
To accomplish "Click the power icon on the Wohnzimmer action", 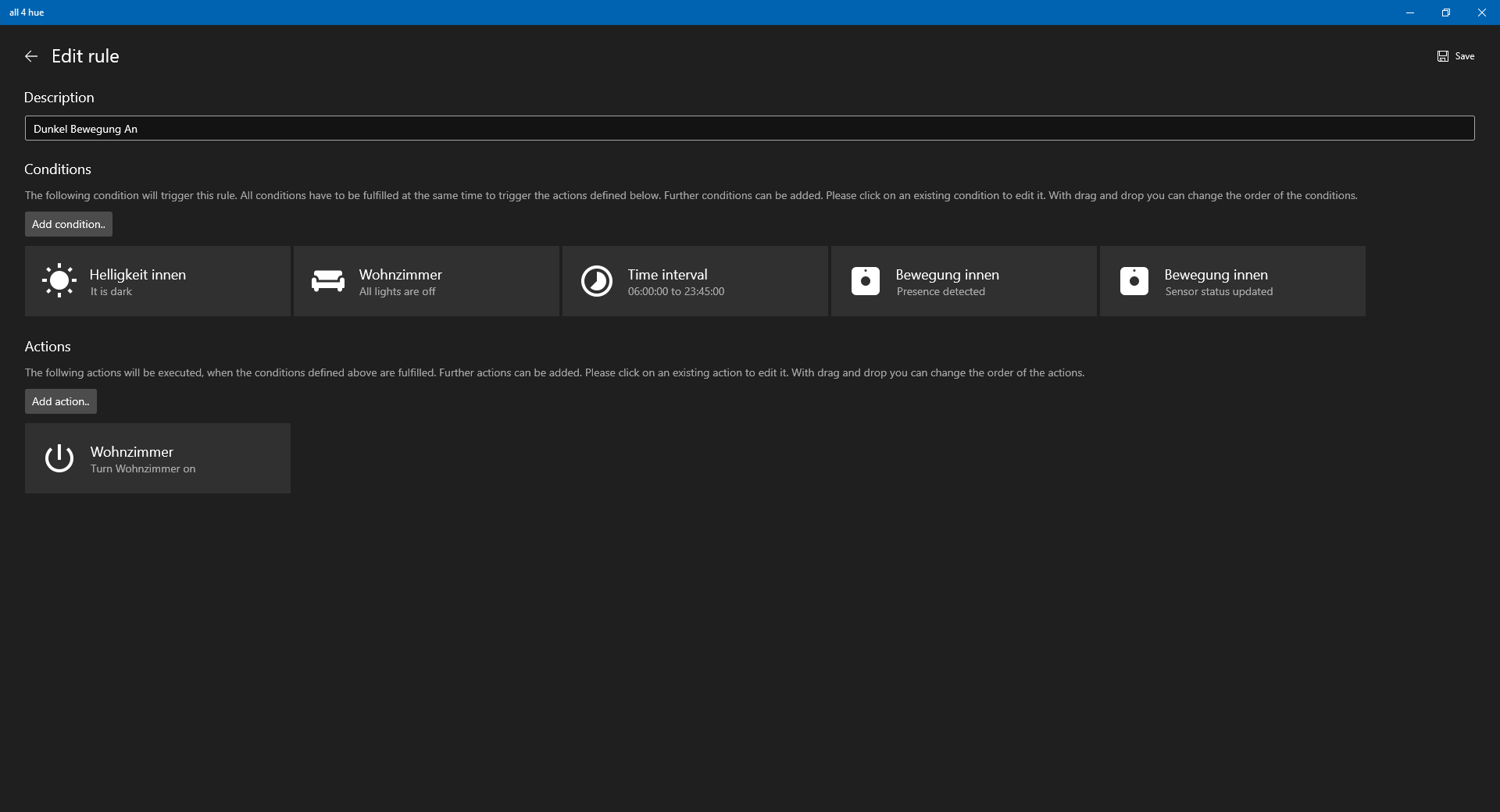I will tap(59, 458).
